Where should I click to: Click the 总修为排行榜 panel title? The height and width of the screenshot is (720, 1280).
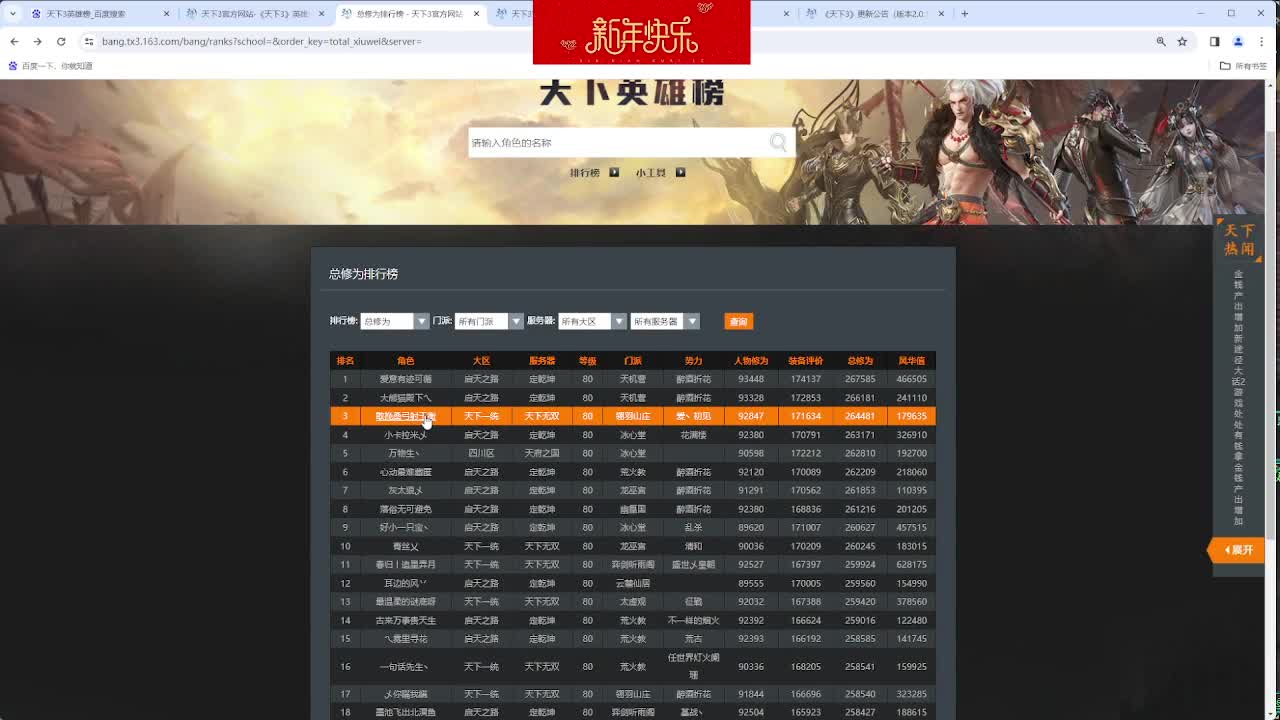(363, 274)
